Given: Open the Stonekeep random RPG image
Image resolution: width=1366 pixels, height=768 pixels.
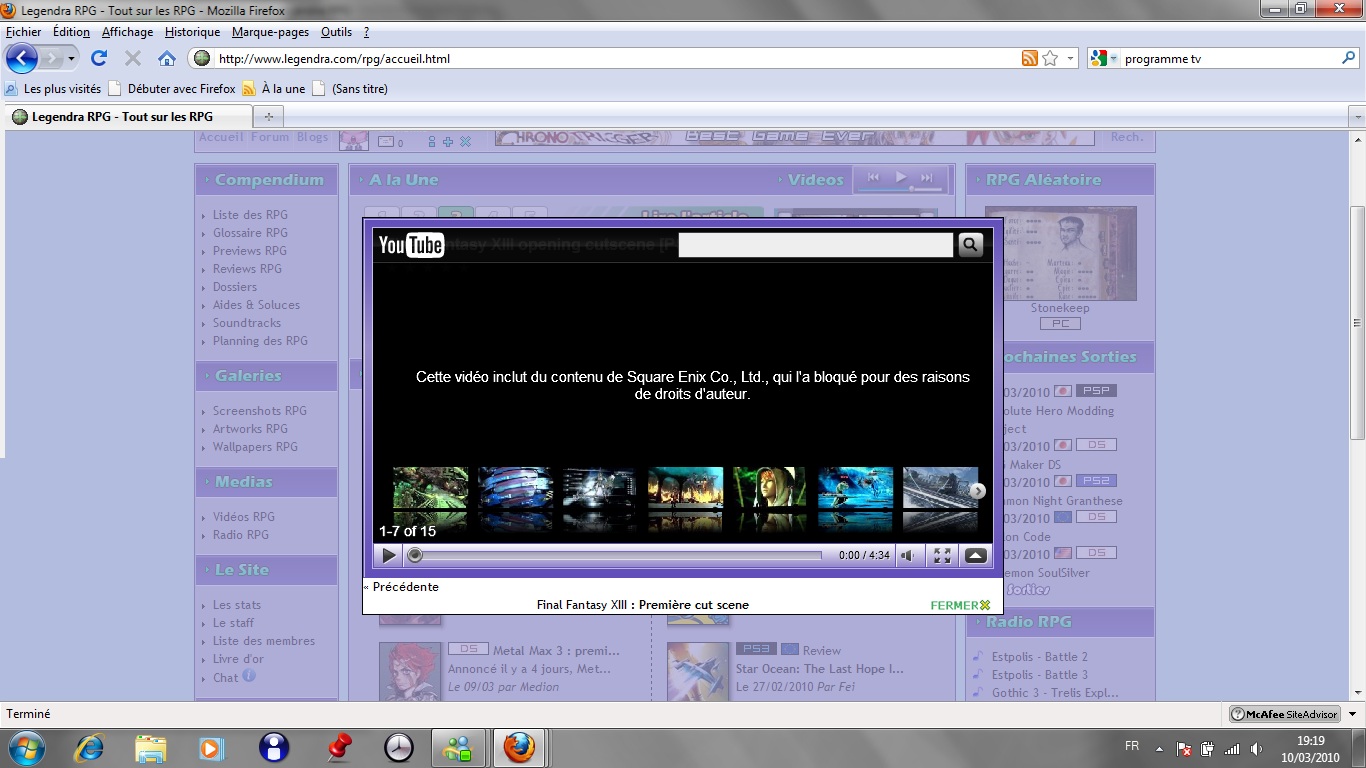Looking at the screenshot, I should (x=1060, y=254).
